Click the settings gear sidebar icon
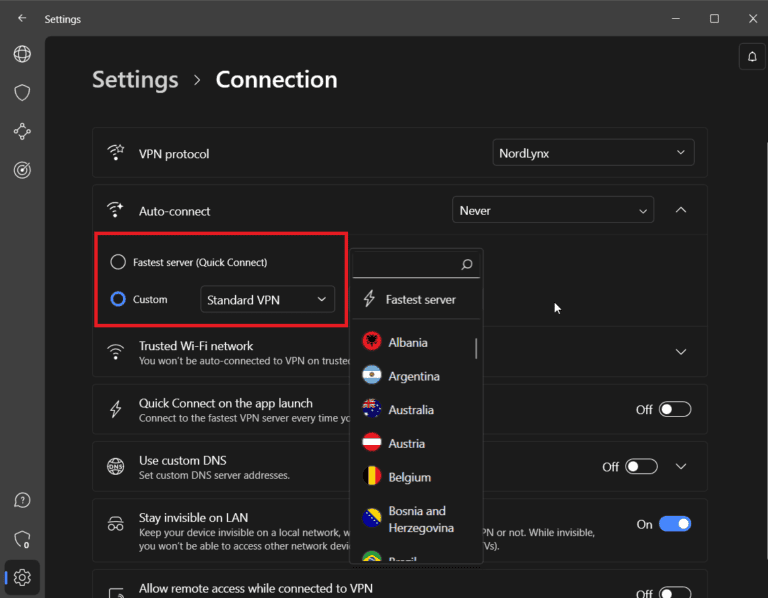Viewport: 768px width, 598px height. 22,577
